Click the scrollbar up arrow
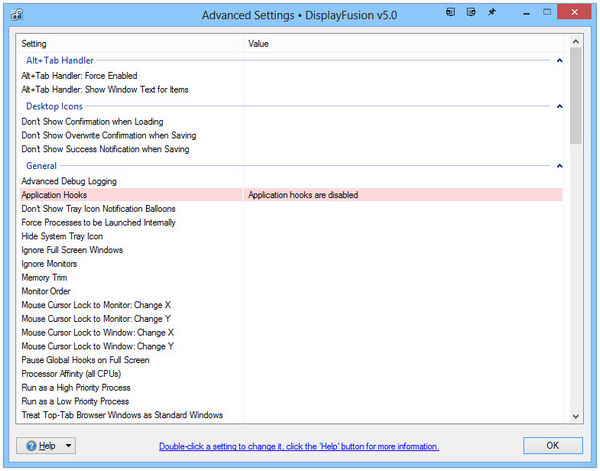Image resolution: width=600 pixels, height=471 pixels. 576,41
